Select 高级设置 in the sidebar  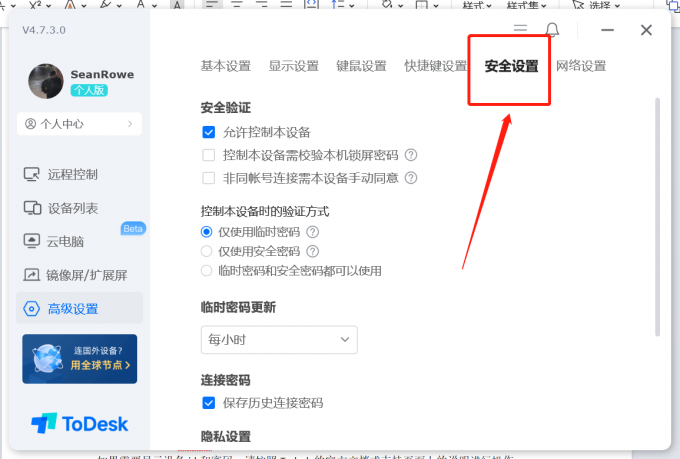(79, 308)
